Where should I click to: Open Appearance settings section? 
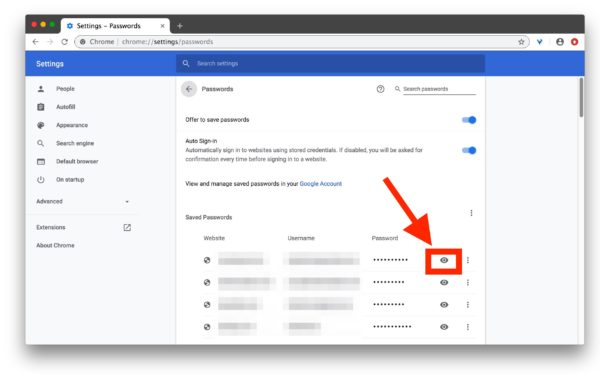click(x=72, y=125)
